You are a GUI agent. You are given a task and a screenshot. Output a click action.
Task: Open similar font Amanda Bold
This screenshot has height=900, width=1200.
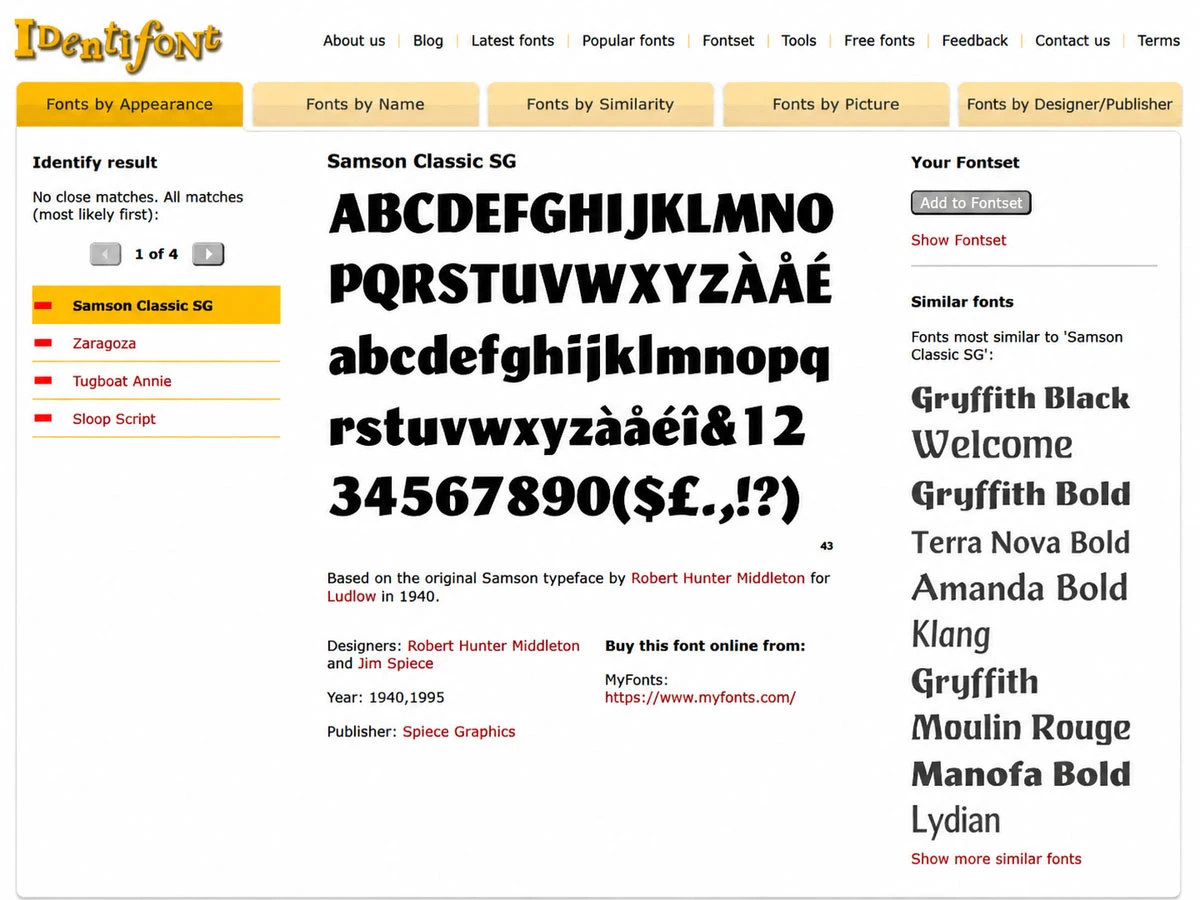point(1019,588)
